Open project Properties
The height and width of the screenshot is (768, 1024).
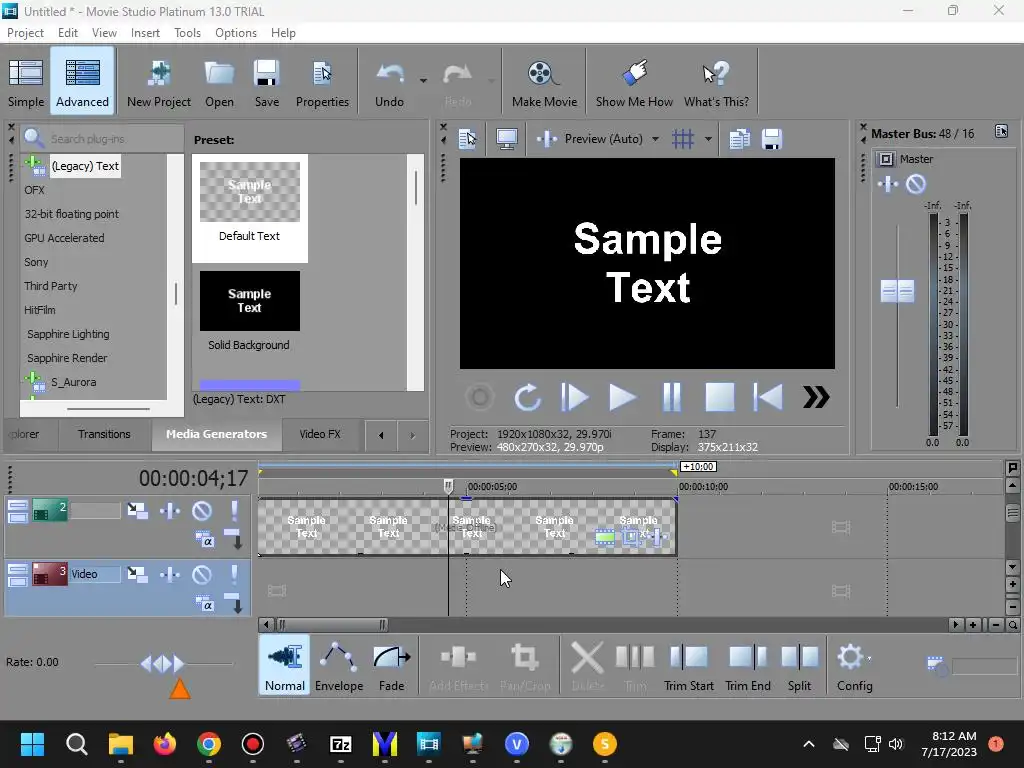tap(322, 82)
